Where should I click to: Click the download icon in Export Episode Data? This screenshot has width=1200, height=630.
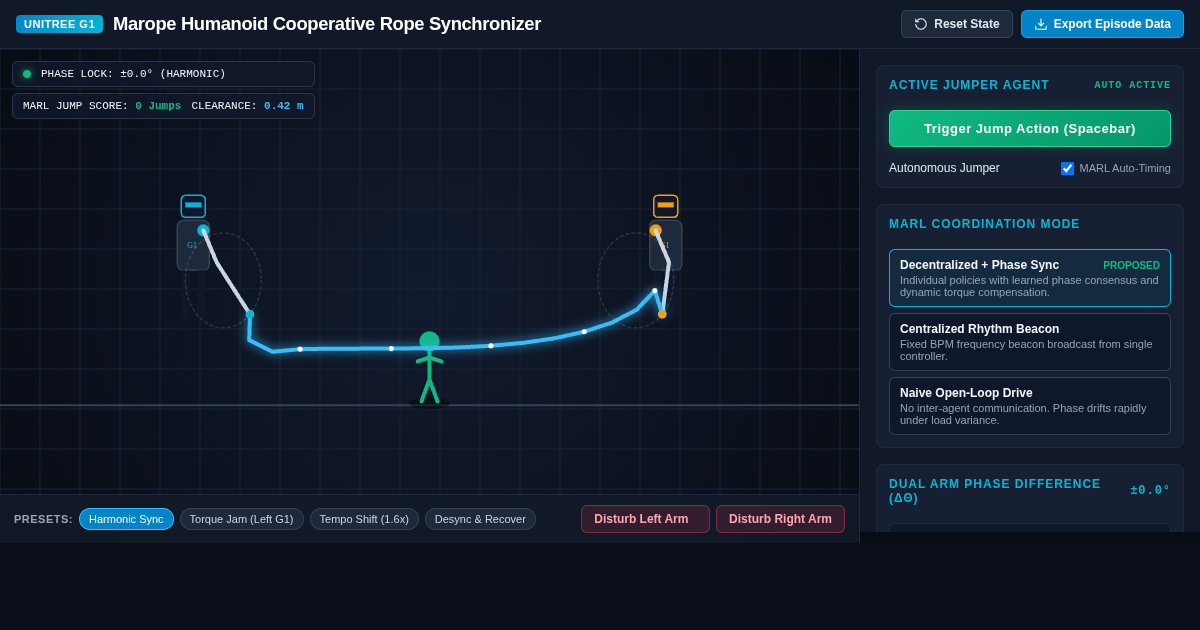1041,24
